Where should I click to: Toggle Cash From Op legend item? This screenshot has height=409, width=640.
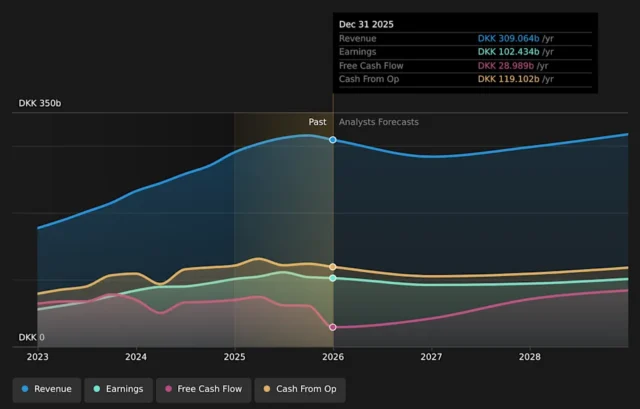coord(299,389)
